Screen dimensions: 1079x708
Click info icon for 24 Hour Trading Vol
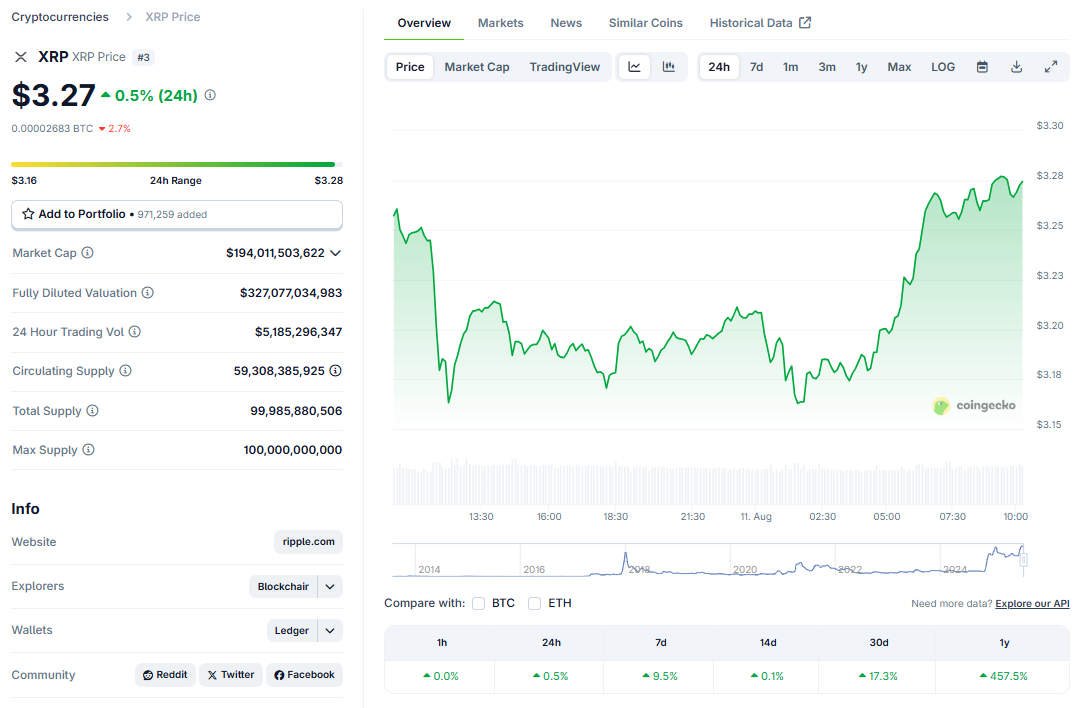[135, 332]
